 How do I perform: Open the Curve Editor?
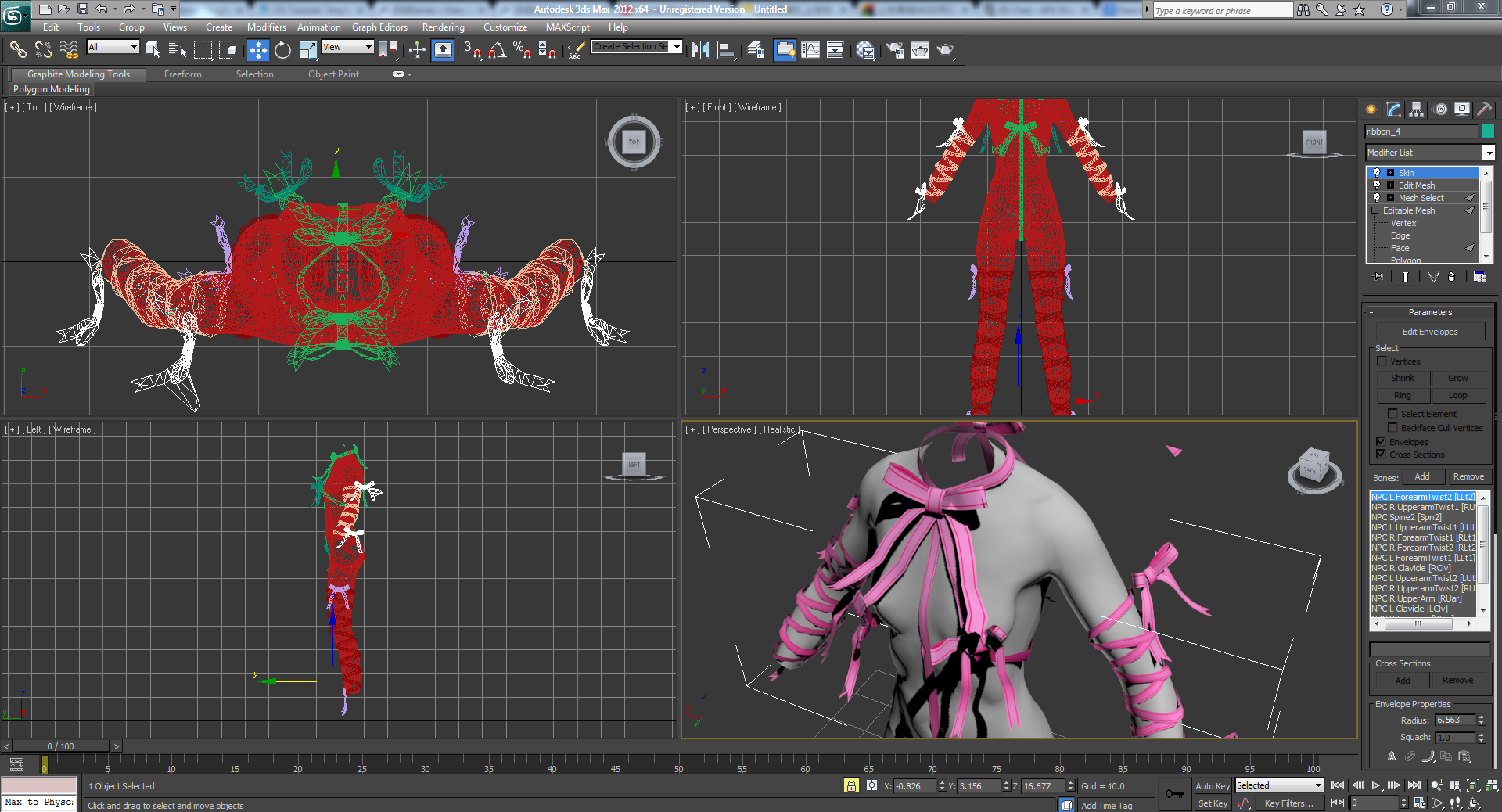pos(811,50)
